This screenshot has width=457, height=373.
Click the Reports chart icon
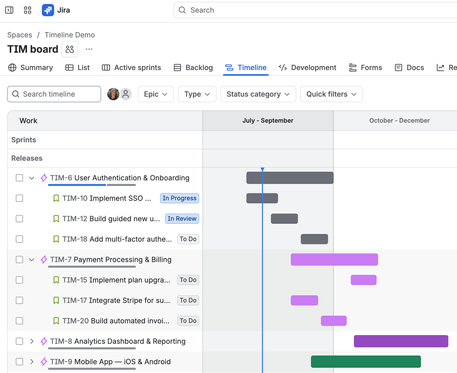coord(440,68)
